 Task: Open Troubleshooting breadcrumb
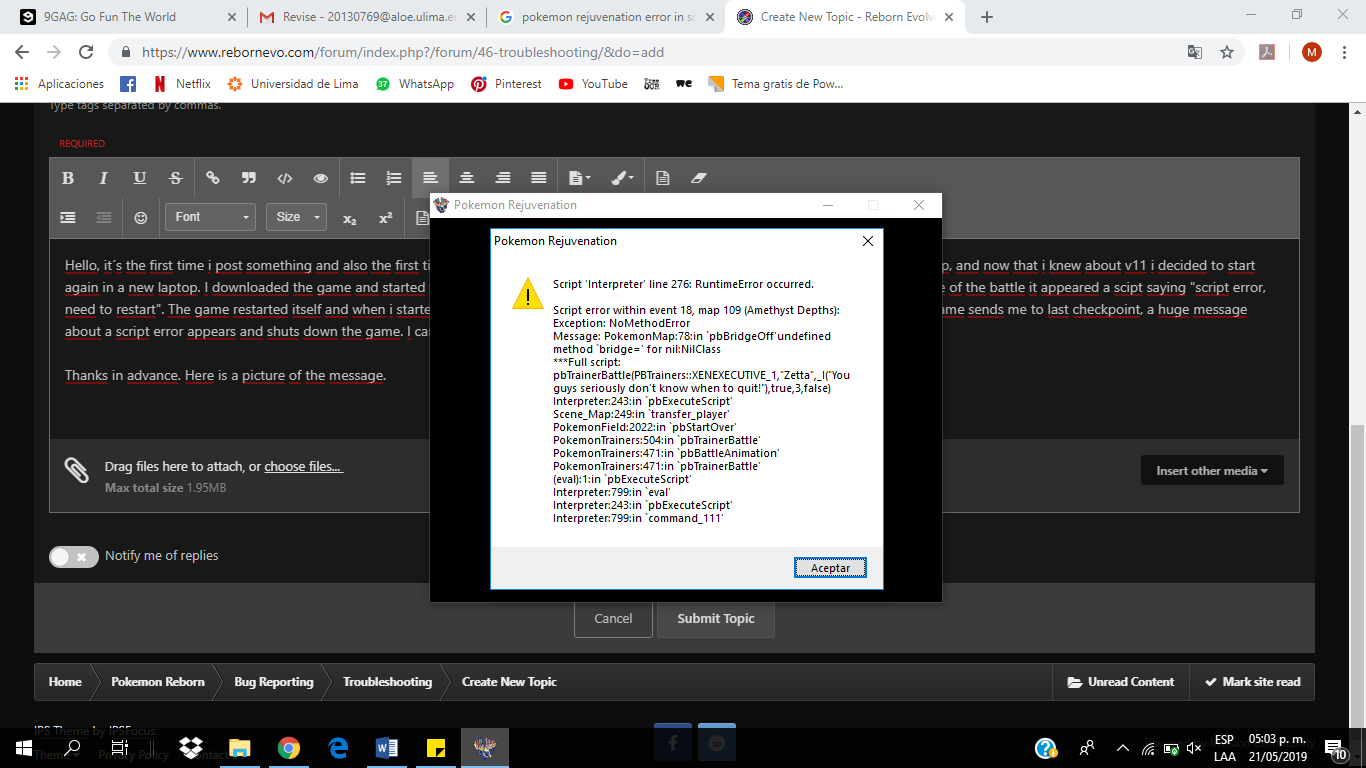tap(387, 682)
